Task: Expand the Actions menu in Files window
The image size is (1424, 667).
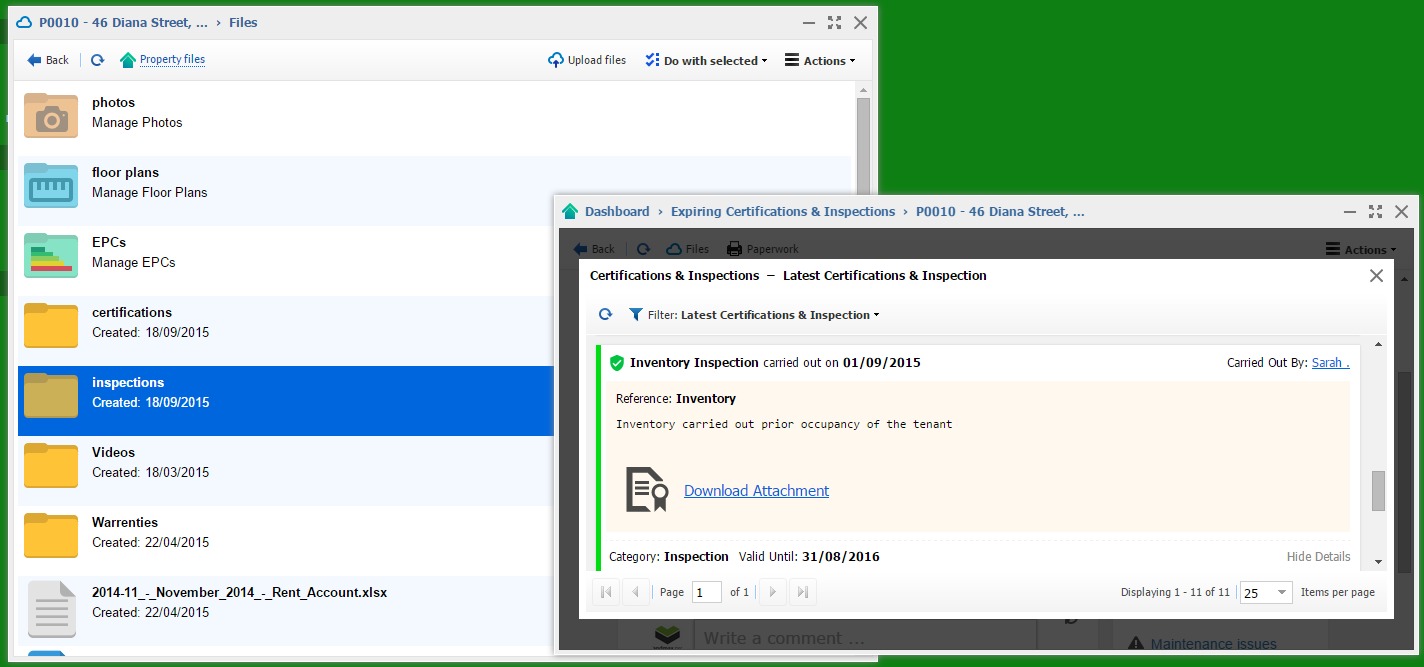Action: pyautogui.click(x=820, y=61)
